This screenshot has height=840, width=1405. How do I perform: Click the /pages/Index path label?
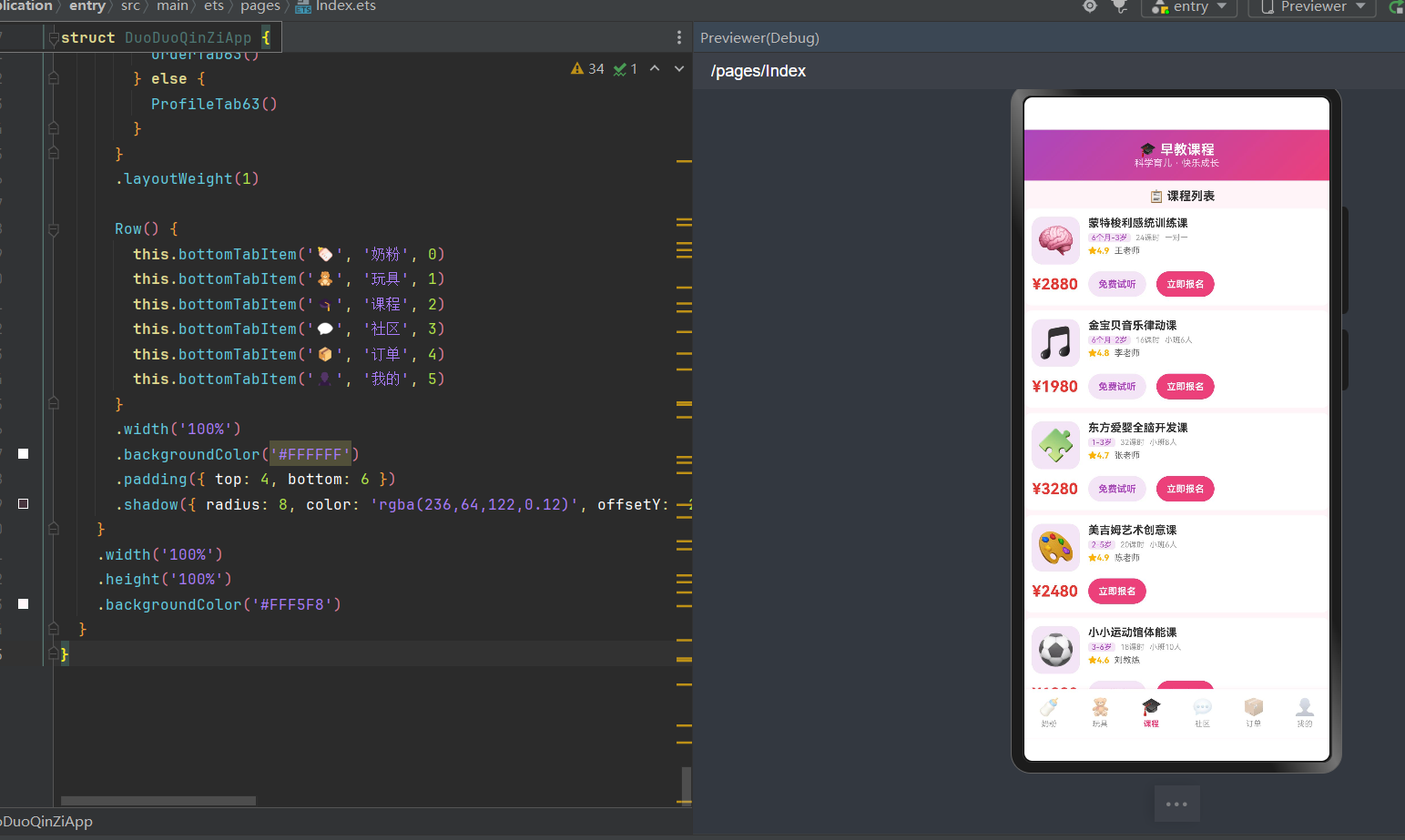pyautogui.click(x=758, y=71)
